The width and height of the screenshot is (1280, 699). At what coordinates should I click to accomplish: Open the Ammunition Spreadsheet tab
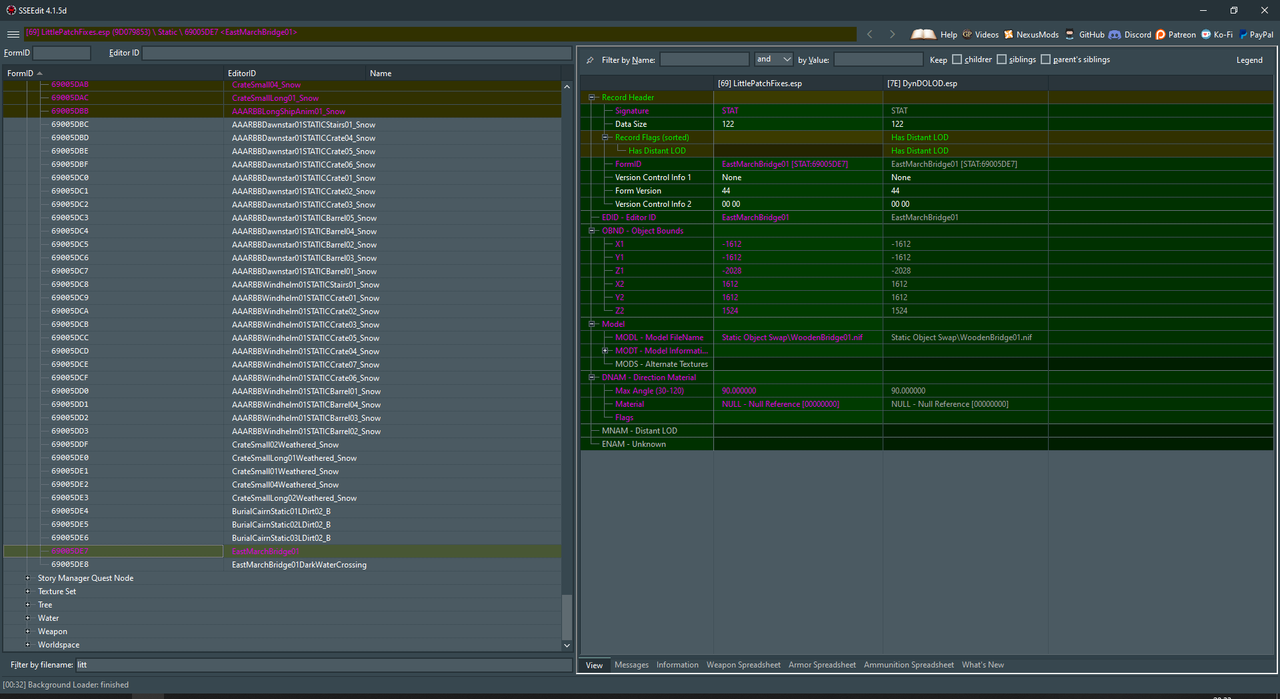pos(909,665)
